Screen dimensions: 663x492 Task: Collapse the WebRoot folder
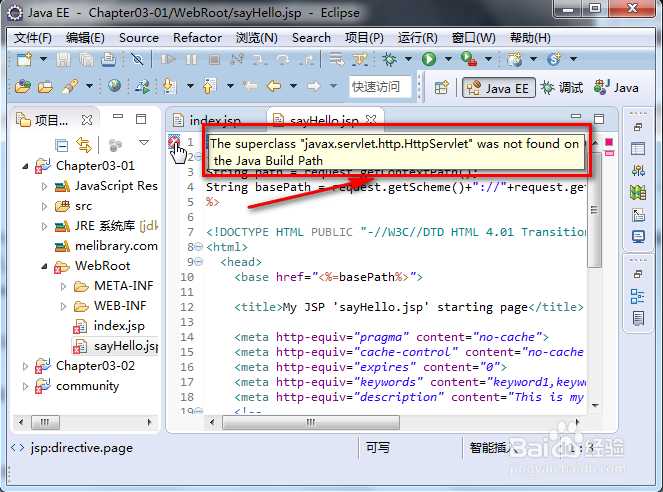44,266
